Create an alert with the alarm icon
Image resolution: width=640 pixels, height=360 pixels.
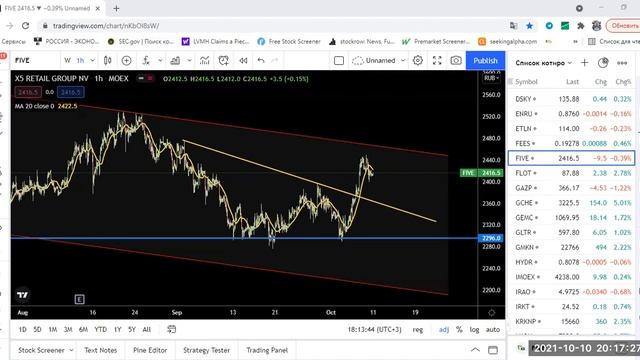tap(224, 60)
